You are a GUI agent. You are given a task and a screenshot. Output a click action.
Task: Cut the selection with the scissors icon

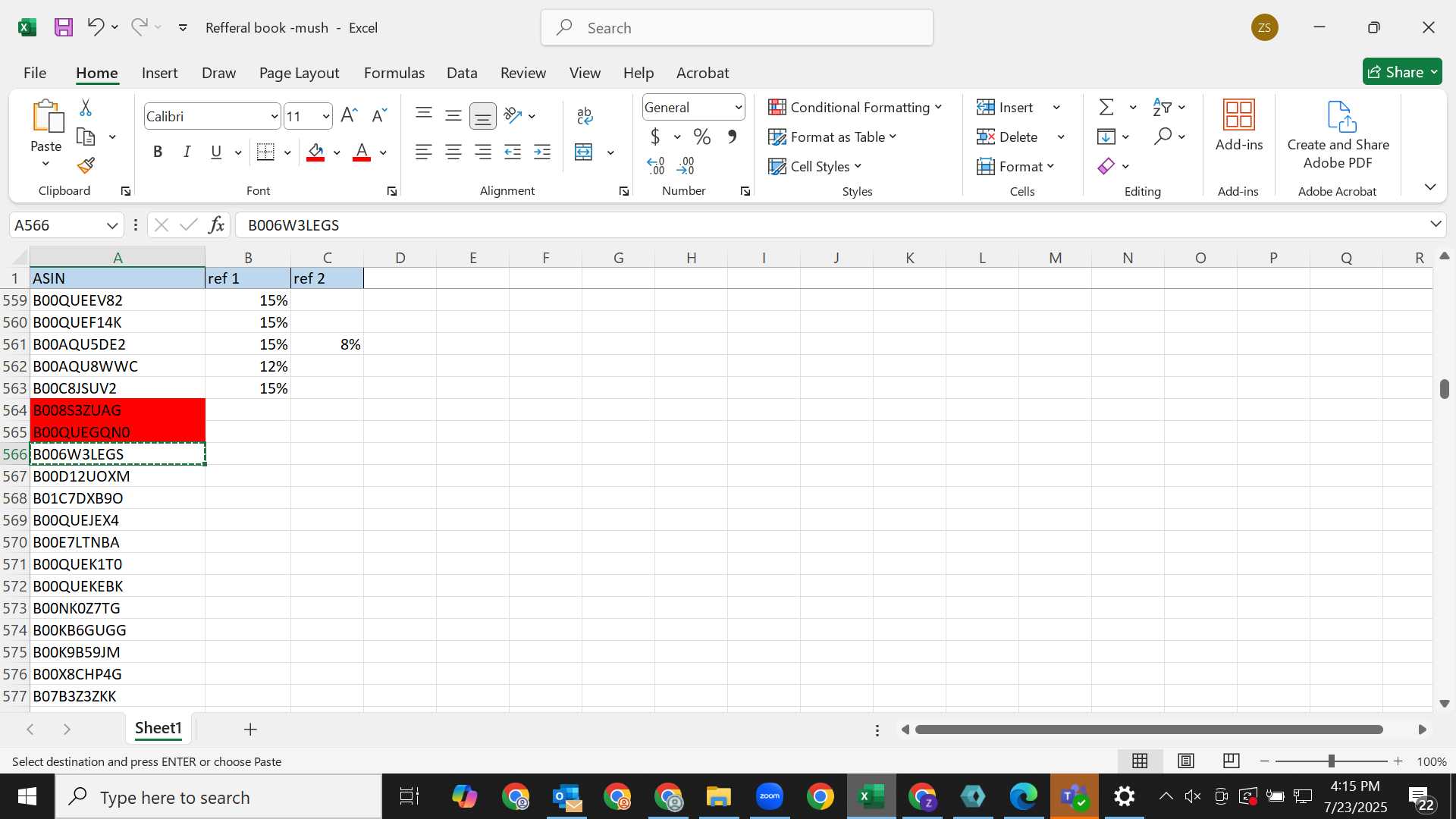point(86,108)
